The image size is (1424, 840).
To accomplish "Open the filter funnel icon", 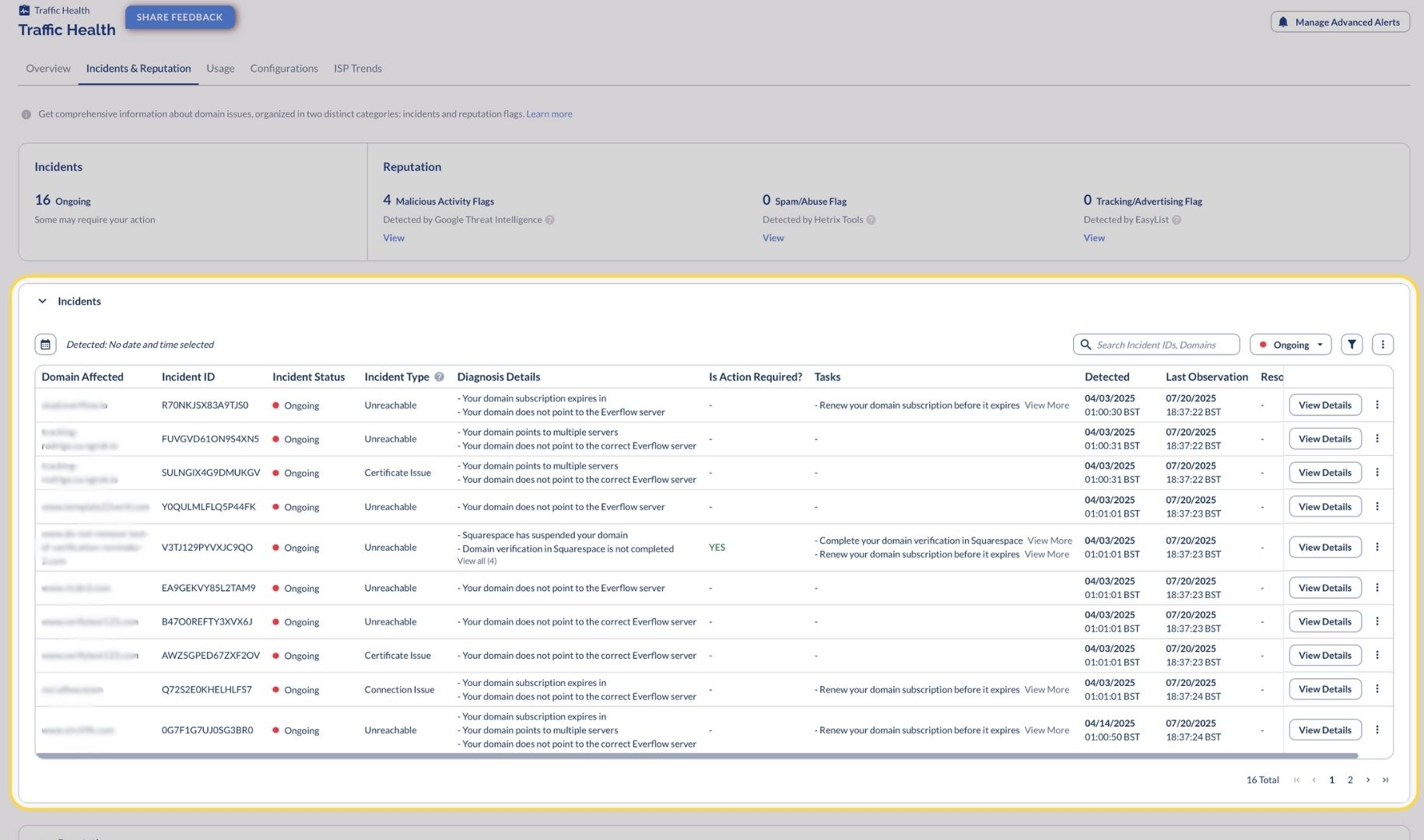I will (x=1352, y=345).
